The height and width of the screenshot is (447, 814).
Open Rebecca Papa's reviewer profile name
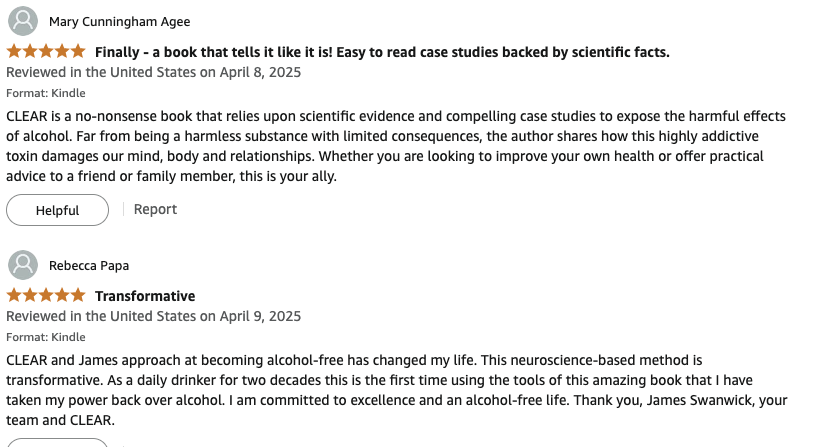89,266
